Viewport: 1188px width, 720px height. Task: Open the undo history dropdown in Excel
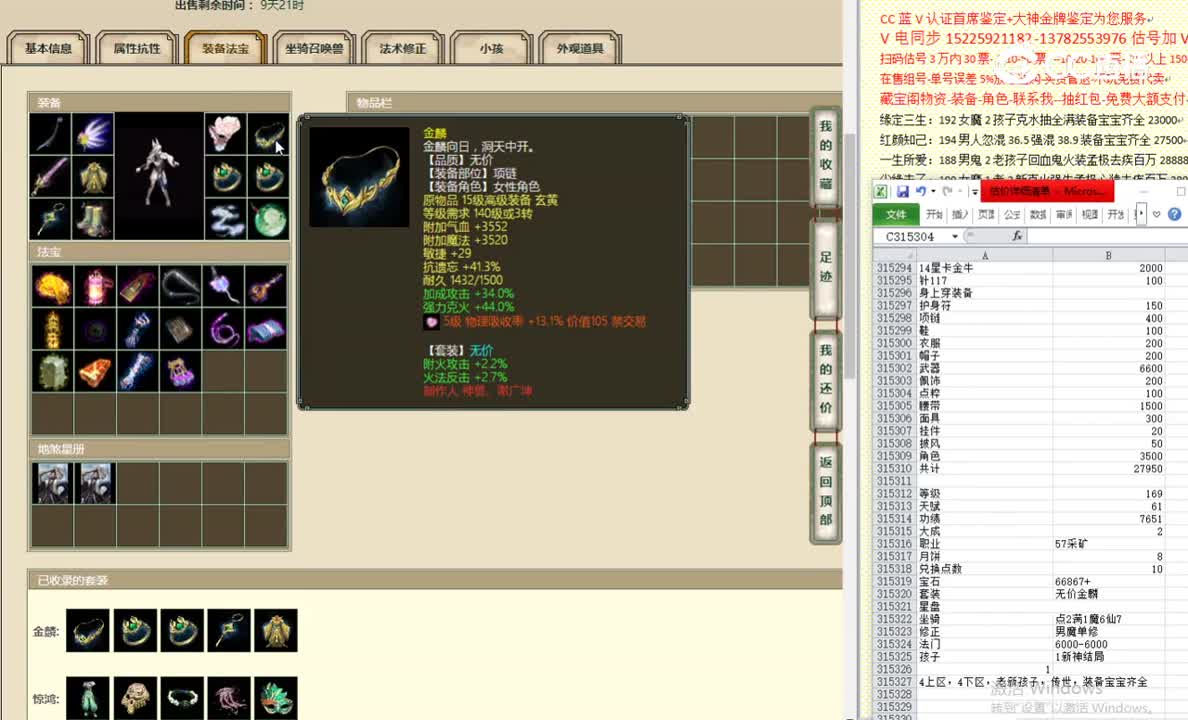coord(933,192)
